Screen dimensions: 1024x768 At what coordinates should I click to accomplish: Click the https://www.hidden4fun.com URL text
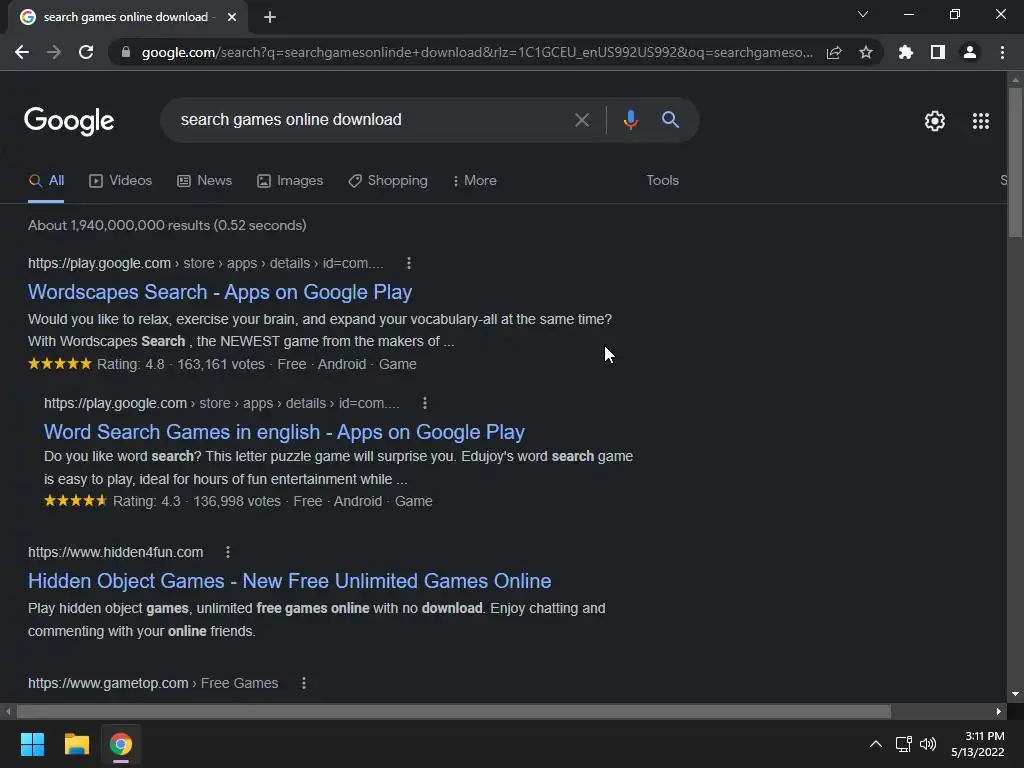(116, 552)
